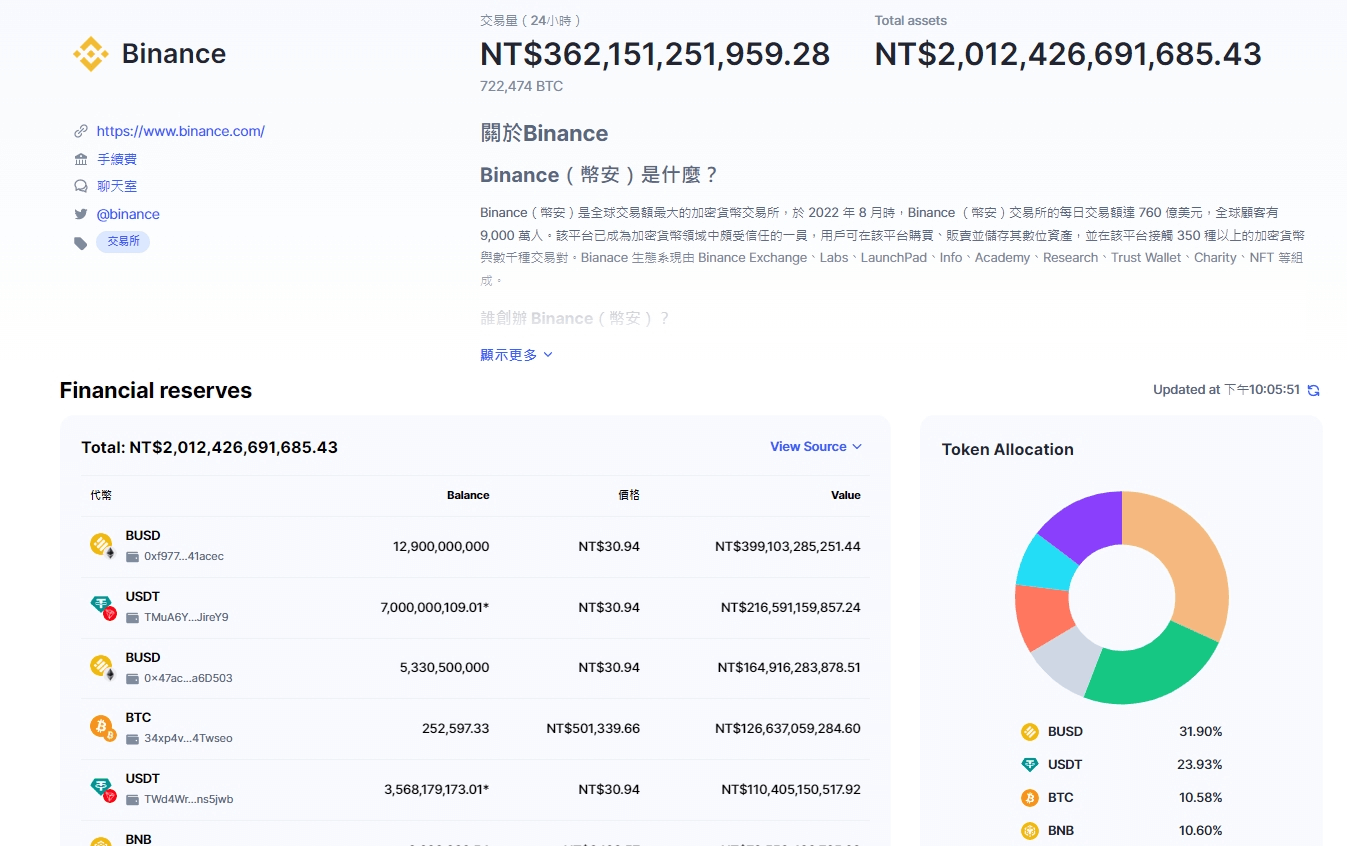Click the value NT$399,103,285,251.44
Screen dimensions: 1347x846
click(788, 546)
